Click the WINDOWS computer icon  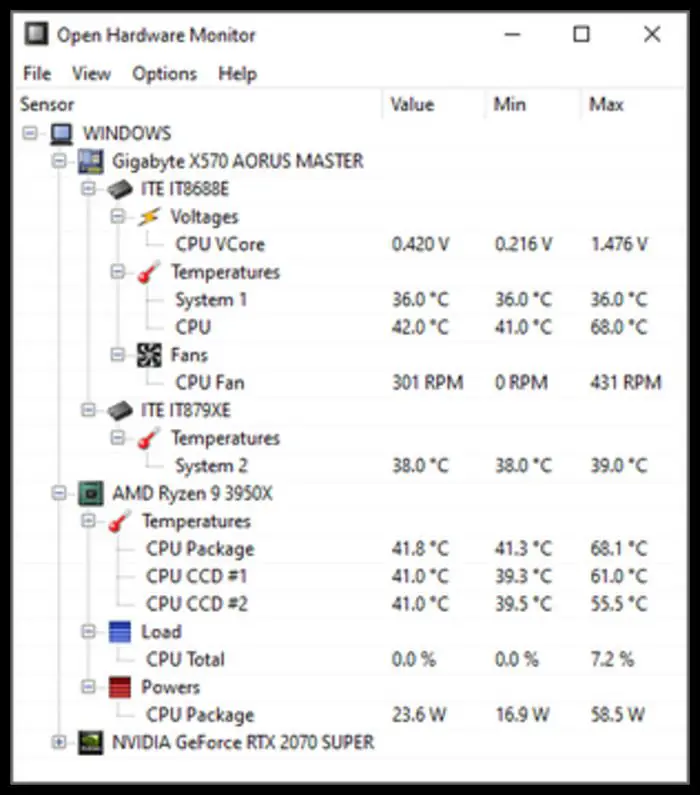(x=62, y=134)
